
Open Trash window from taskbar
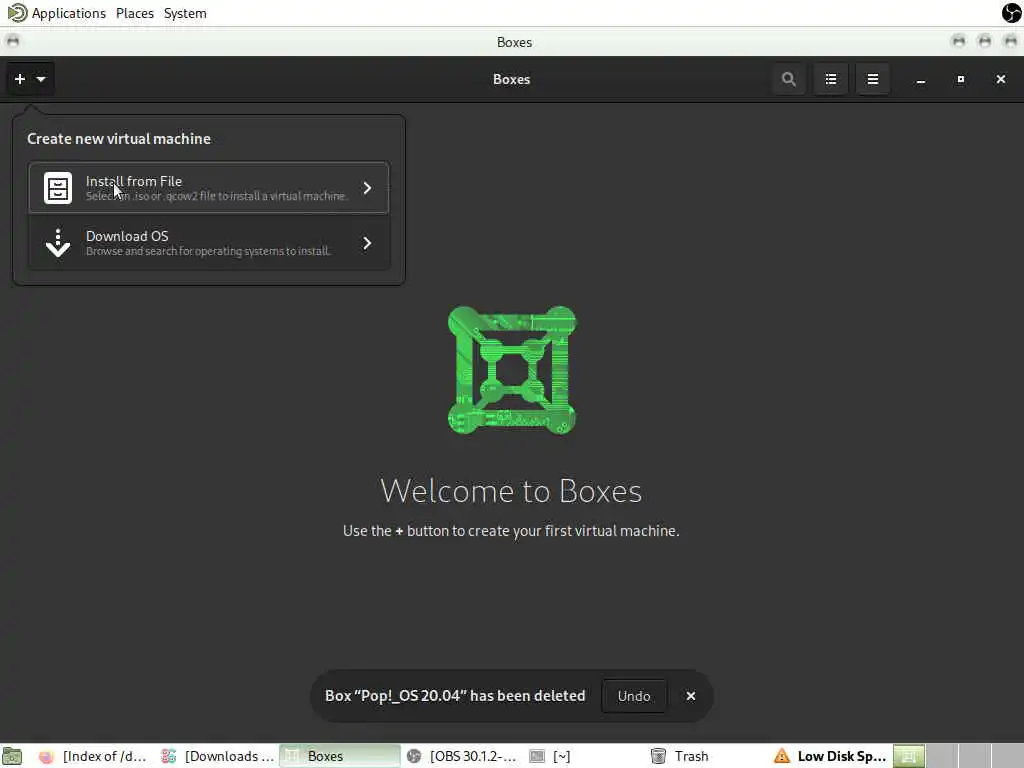click(x=680, y=756)
